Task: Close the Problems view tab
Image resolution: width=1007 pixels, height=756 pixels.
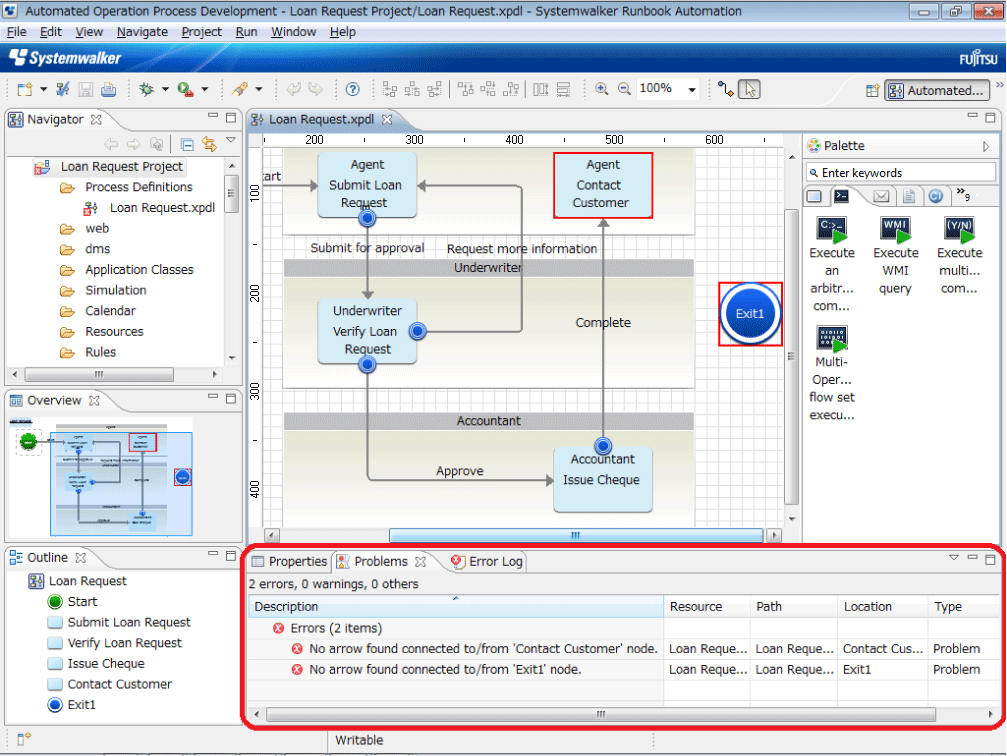Action: (421, 562)
